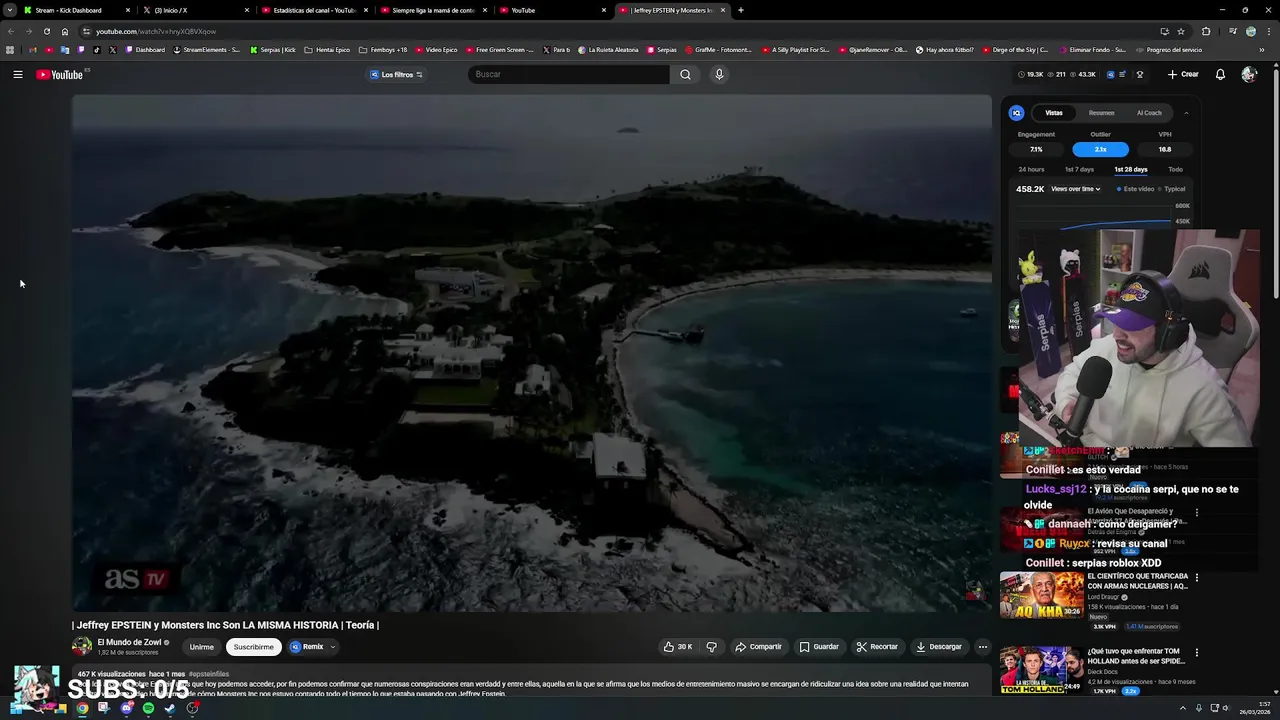Activate voice search microphone icon
Image resolution: width=1280 pixels, height=720 pixels.
coord(718,74)
